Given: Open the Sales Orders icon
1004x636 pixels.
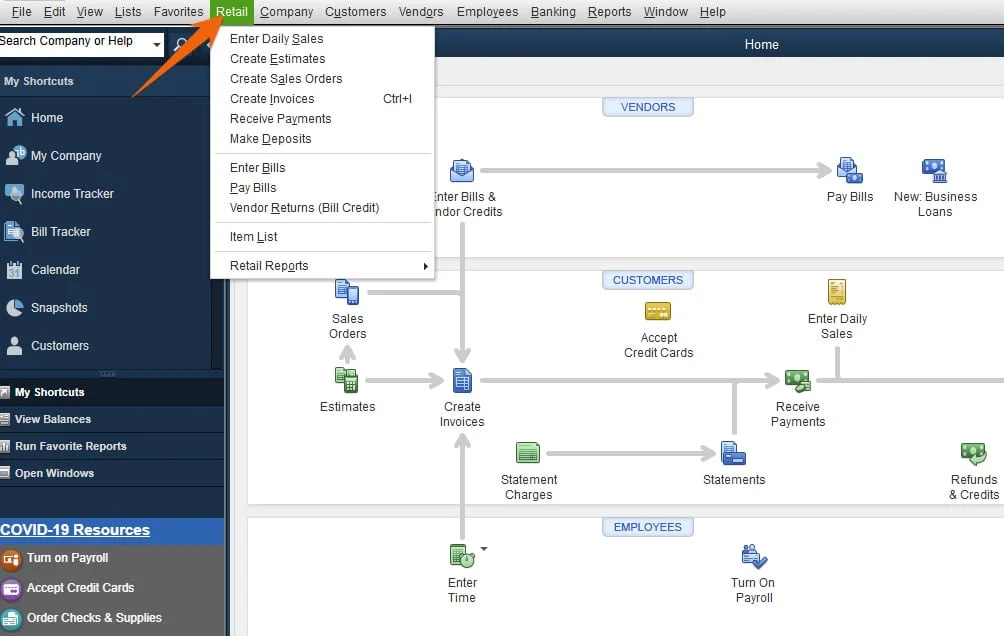Looking at the screenshot, I should tap(347, 292).
